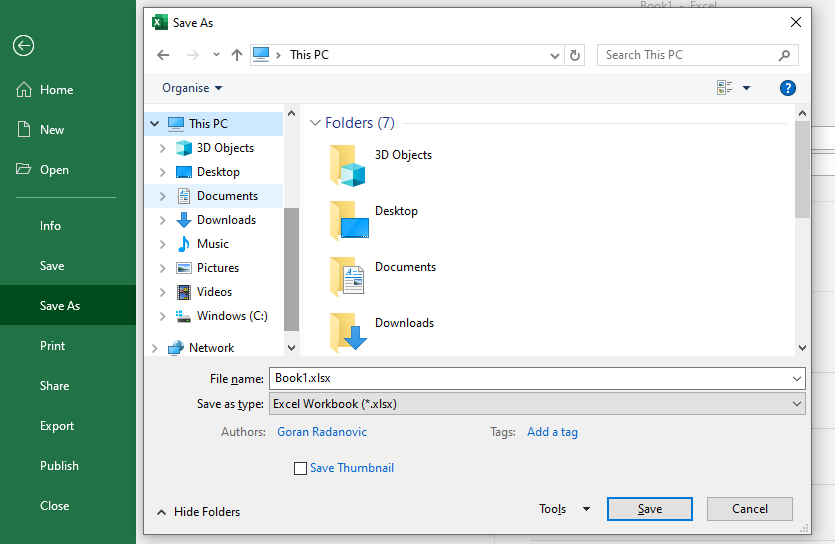Image resolution: width=835 pixels, height=544 pixels.
Task: Select Export in the backstage menu
Action: [57, 426]
